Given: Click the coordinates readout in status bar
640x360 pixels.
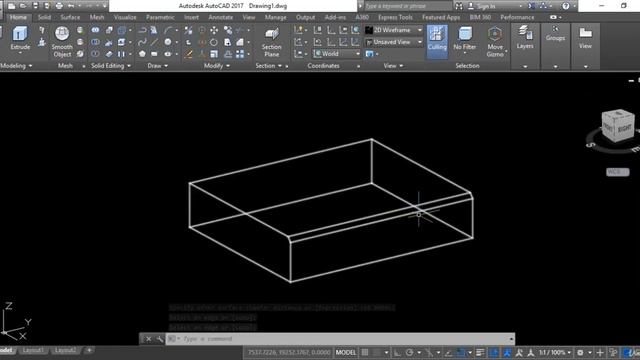Looking at the screenshot, I should pyautogui.click(x=289, y=352).
